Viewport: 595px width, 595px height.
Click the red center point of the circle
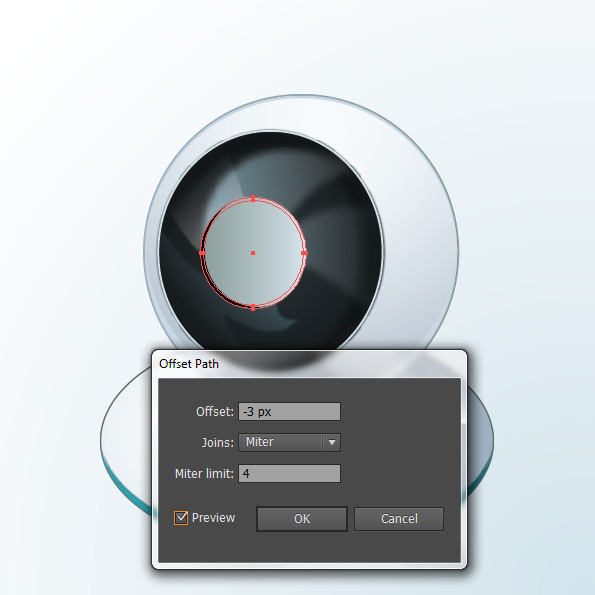253,253
